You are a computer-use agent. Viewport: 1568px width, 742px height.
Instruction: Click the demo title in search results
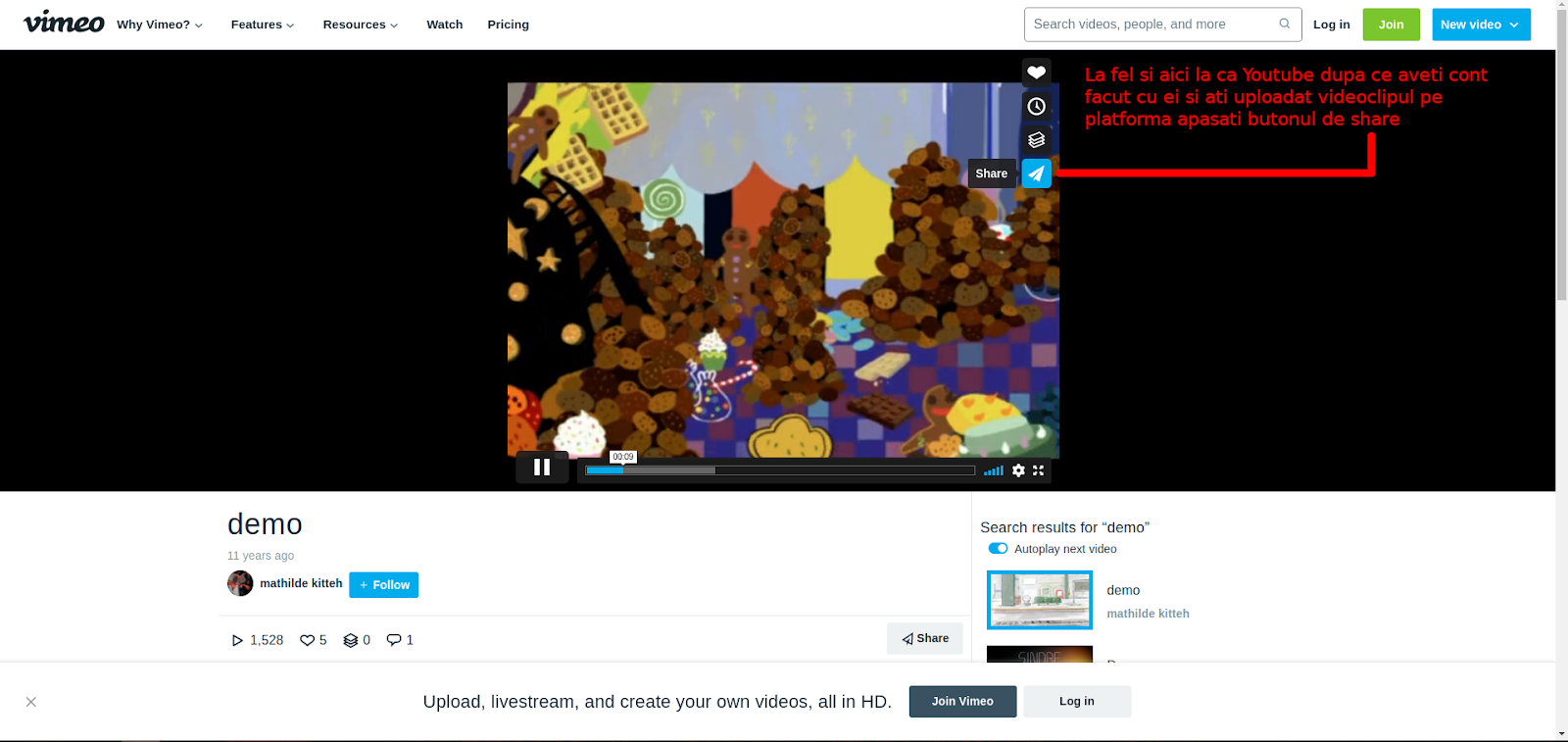coord(1123,590)
